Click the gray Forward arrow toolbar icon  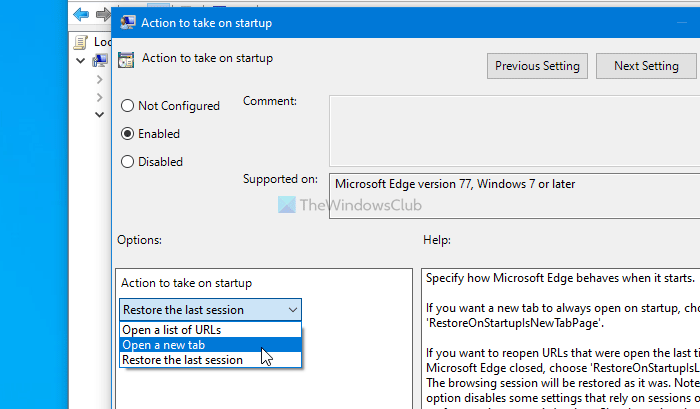click(x=102, y=15)
